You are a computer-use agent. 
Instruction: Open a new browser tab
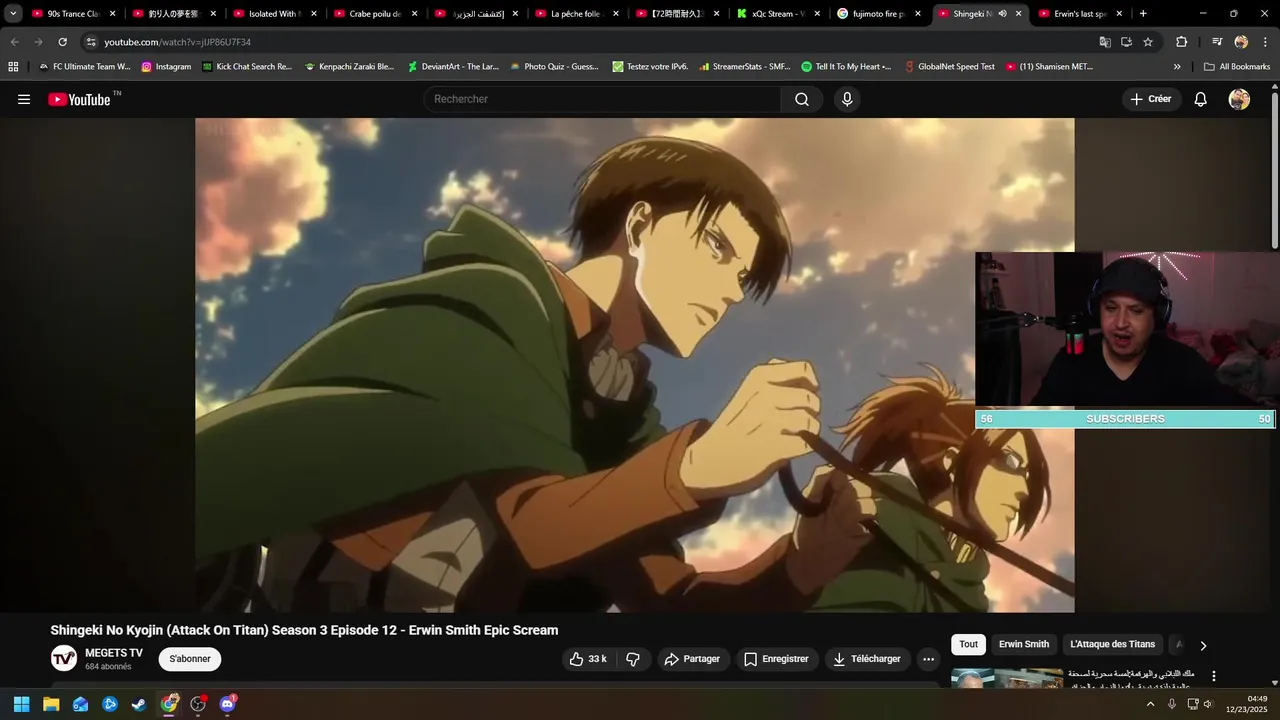[x=1143, y=14]
